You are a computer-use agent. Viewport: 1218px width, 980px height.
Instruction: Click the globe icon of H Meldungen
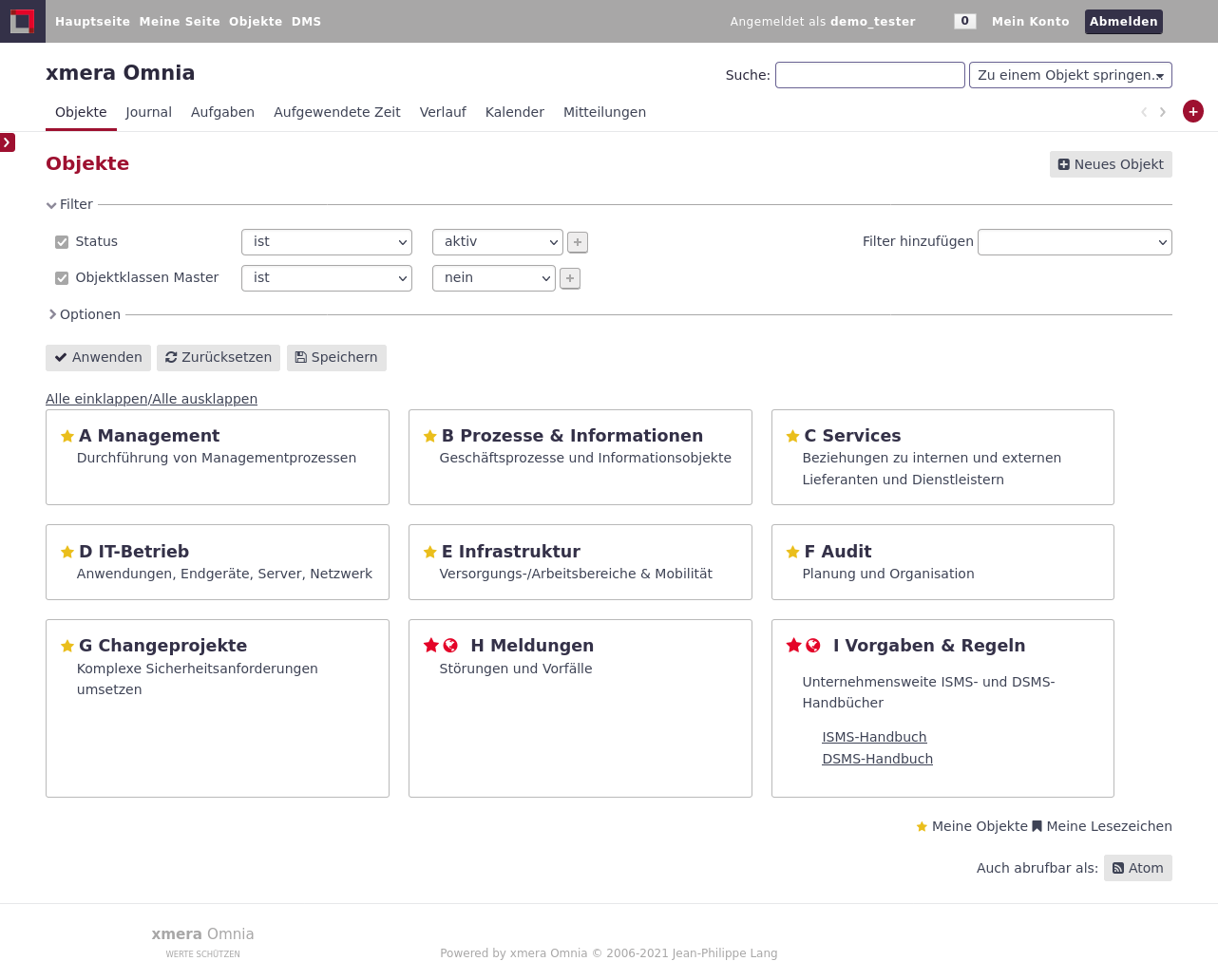coord(450,645)
